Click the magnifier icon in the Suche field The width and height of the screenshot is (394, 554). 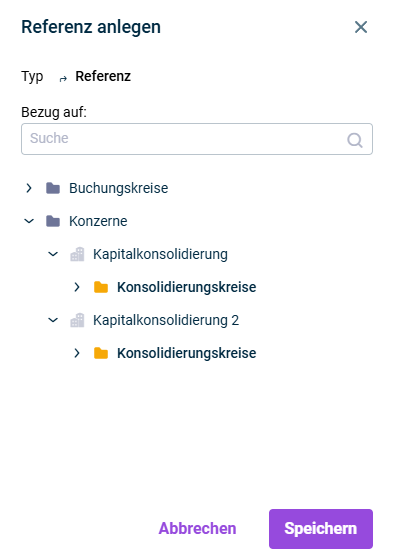coord(354,140)
